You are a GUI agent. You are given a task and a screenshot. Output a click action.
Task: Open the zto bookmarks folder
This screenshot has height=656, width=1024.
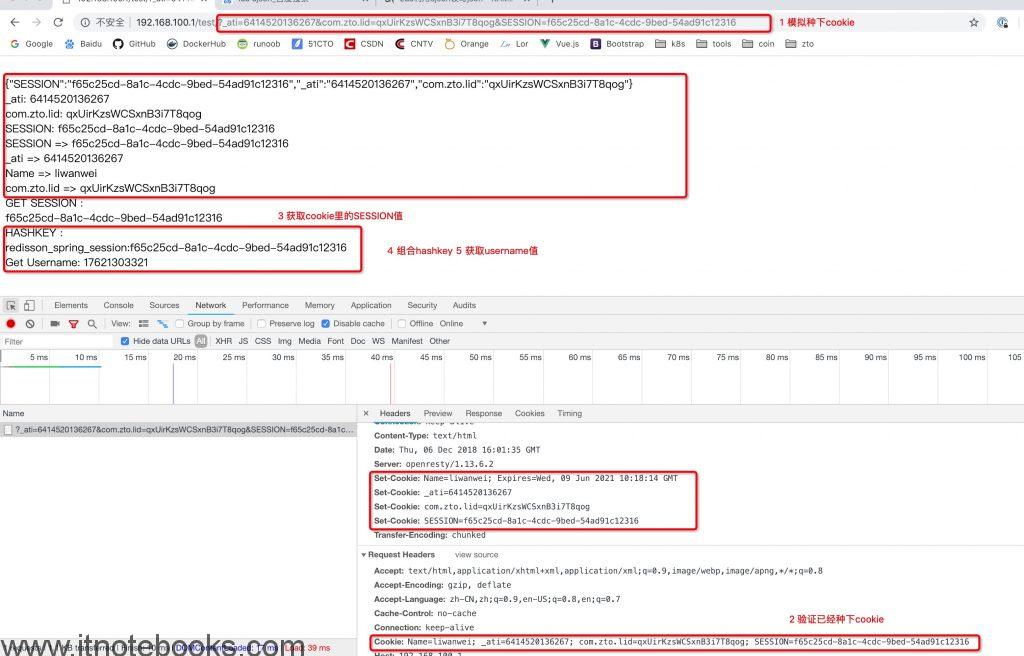click(800, 44)
